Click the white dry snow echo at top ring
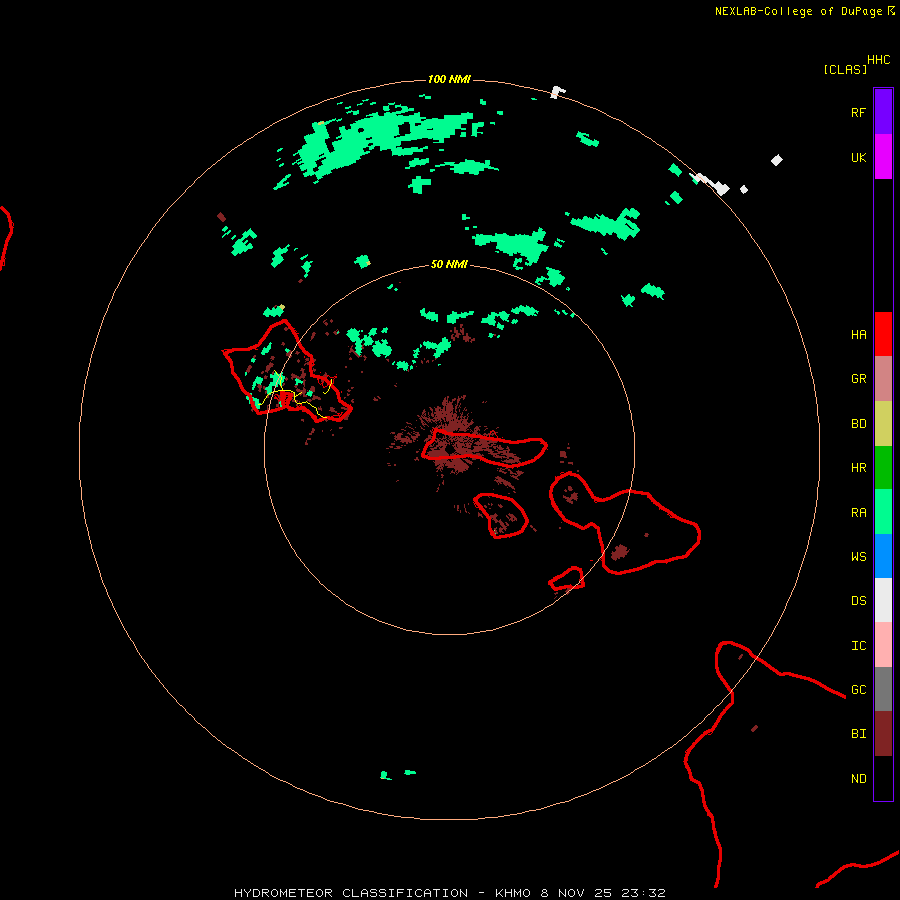 (557, 92)
